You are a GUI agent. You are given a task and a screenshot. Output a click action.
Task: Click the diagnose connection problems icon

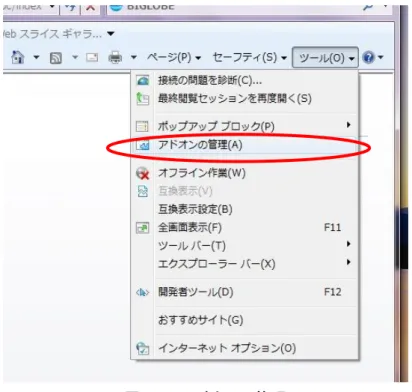pyautogui.click(x=143, y=80)
